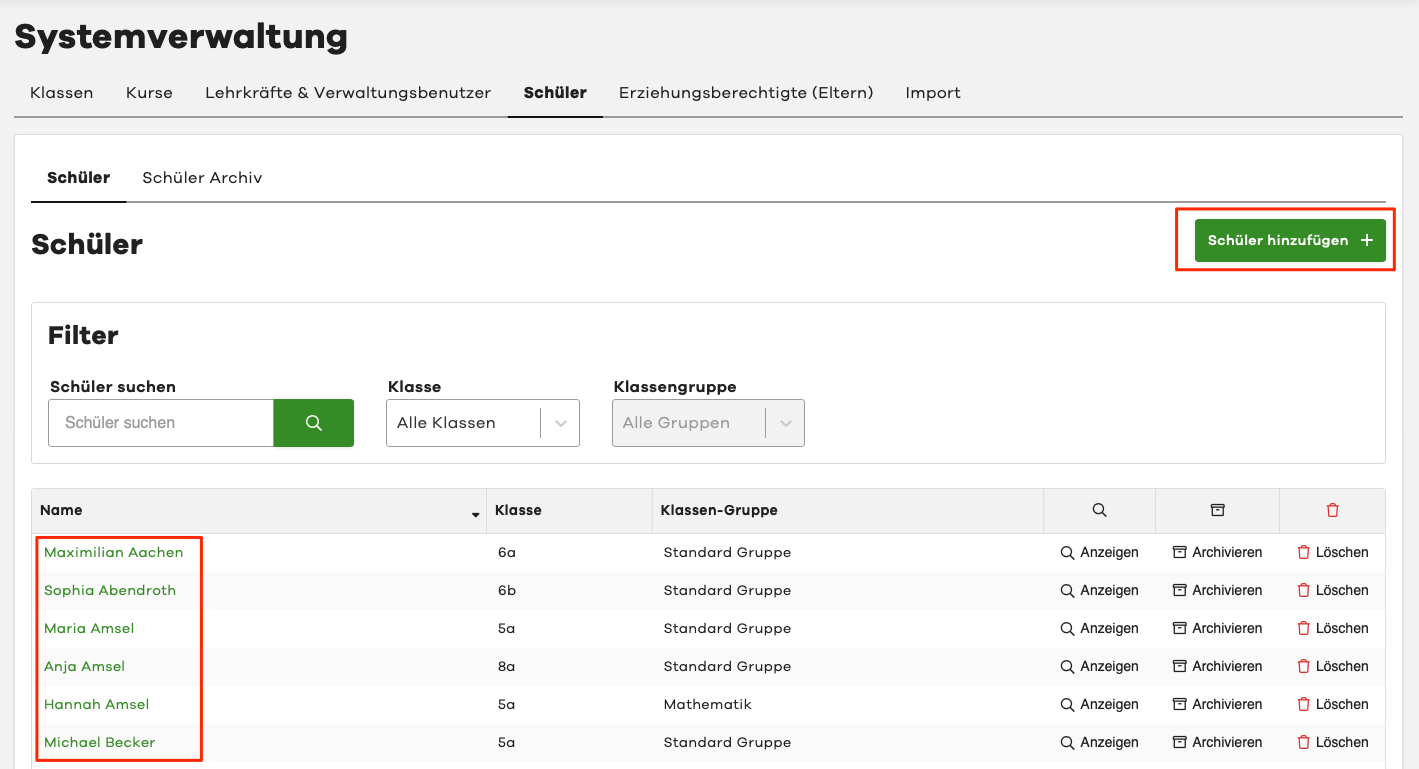Archive student Hannah Amsel
The width and height of the screenshot is (1419, 769).
[x=1217, y=704]
